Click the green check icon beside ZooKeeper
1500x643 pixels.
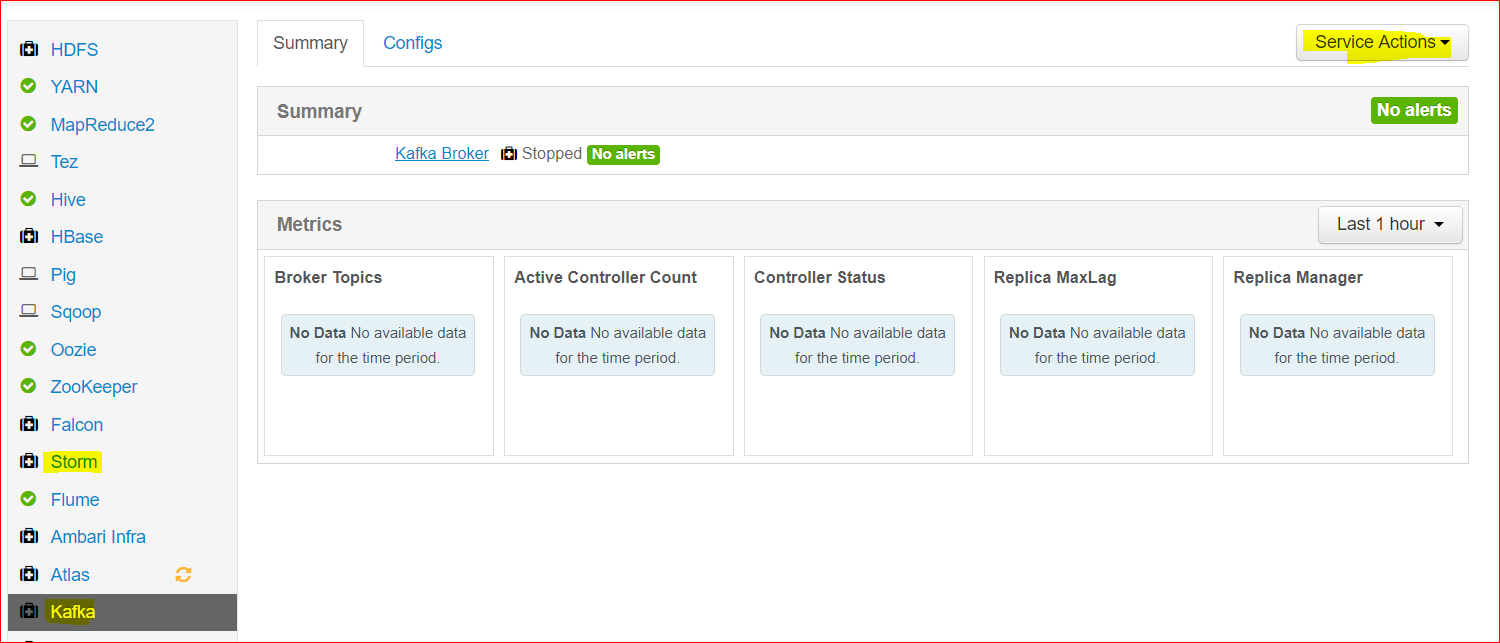(x=29, y=386)
